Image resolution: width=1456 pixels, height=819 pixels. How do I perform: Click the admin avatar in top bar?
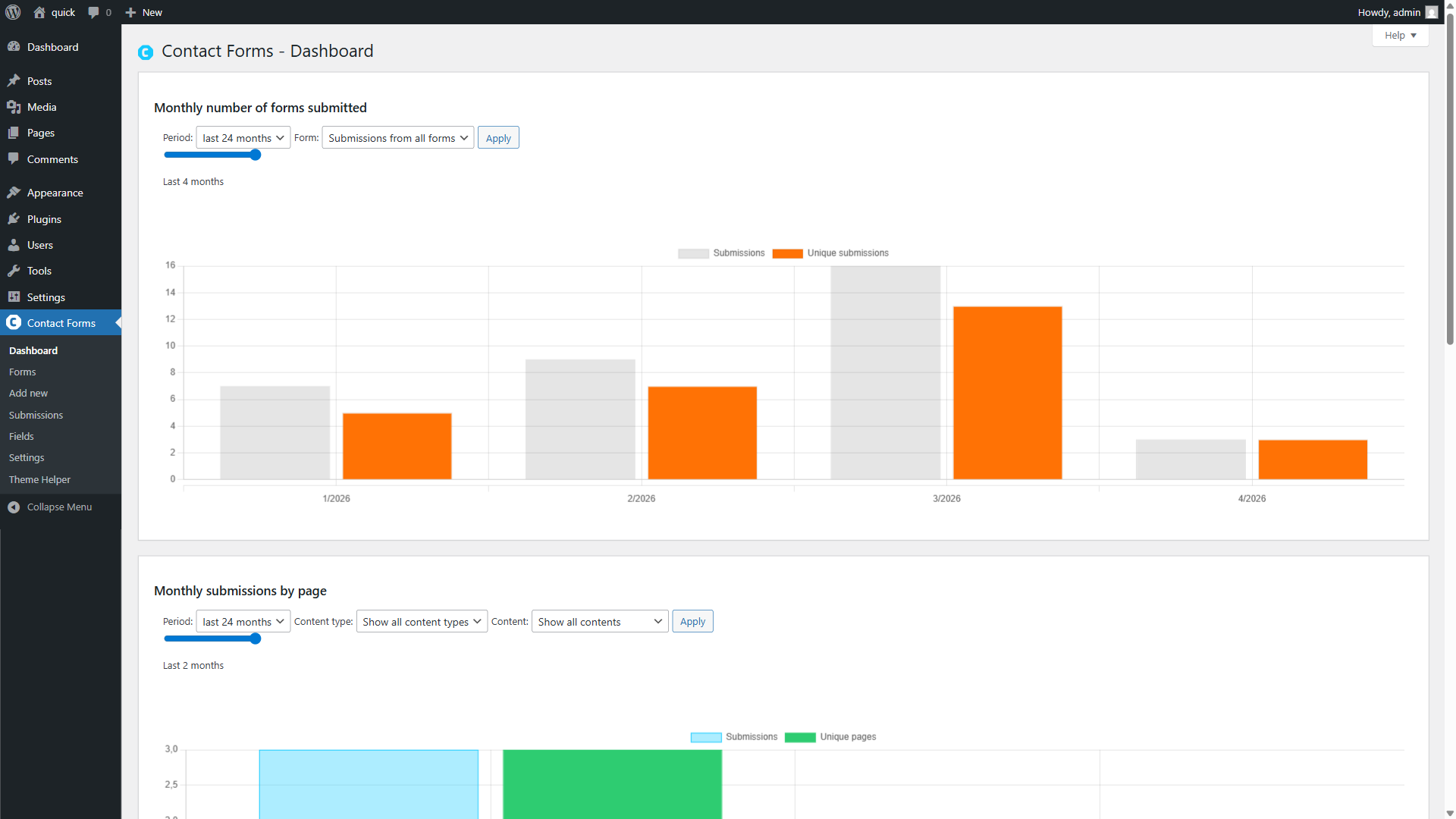(1431, 12)
